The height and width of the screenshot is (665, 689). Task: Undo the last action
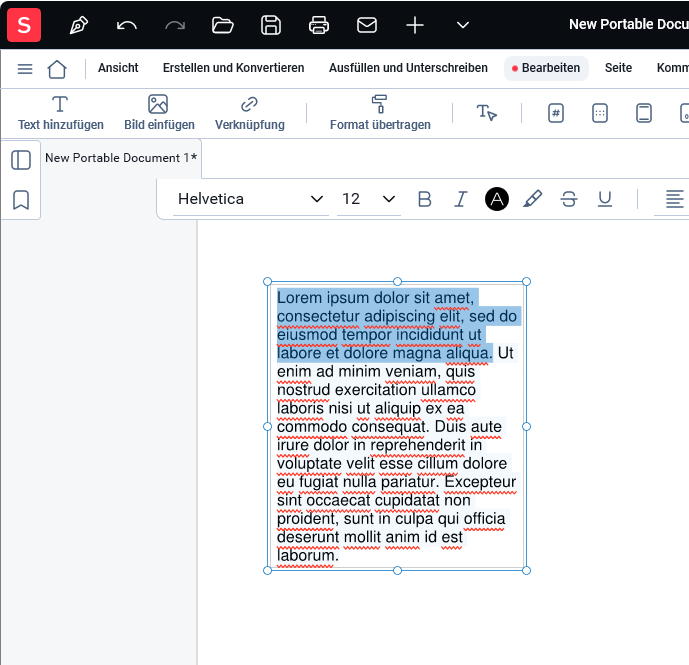click(x=127, y=25)
